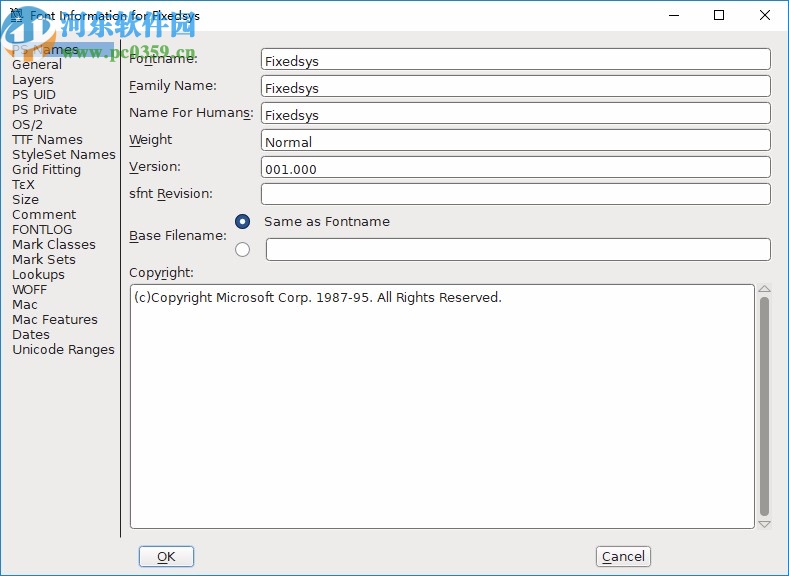
Task: Open the PS Private section
Action: [x=44, y=110]
